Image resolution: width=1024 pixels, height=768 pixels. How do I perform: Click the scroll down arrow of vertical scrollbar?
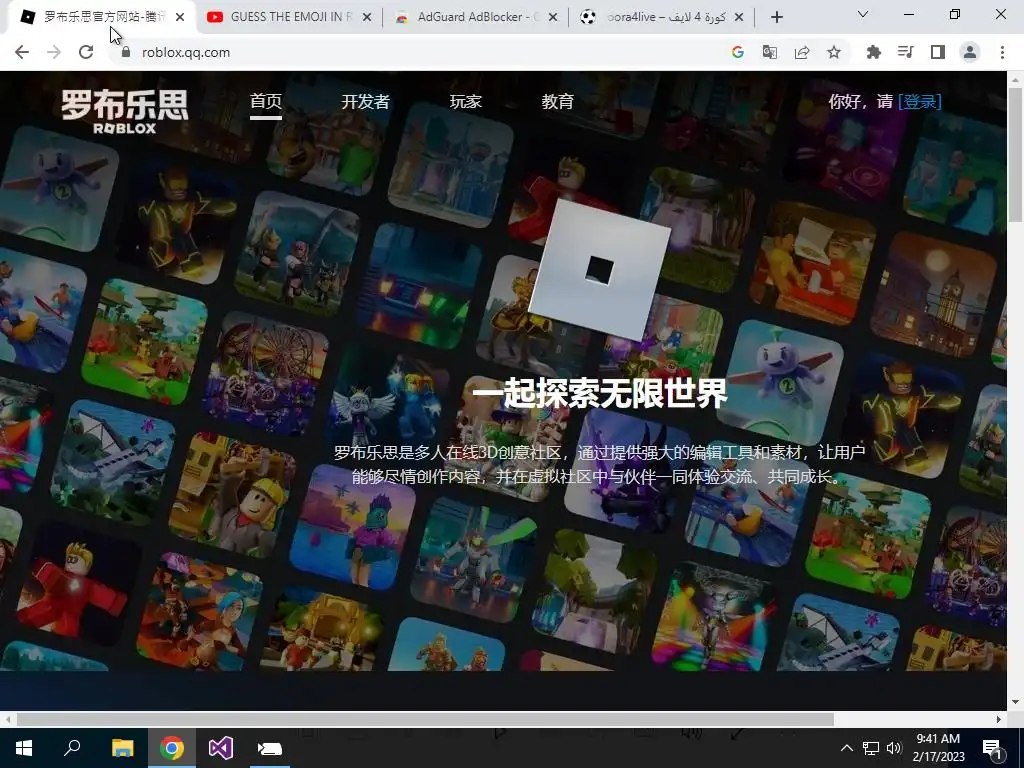coord(1016,702)
